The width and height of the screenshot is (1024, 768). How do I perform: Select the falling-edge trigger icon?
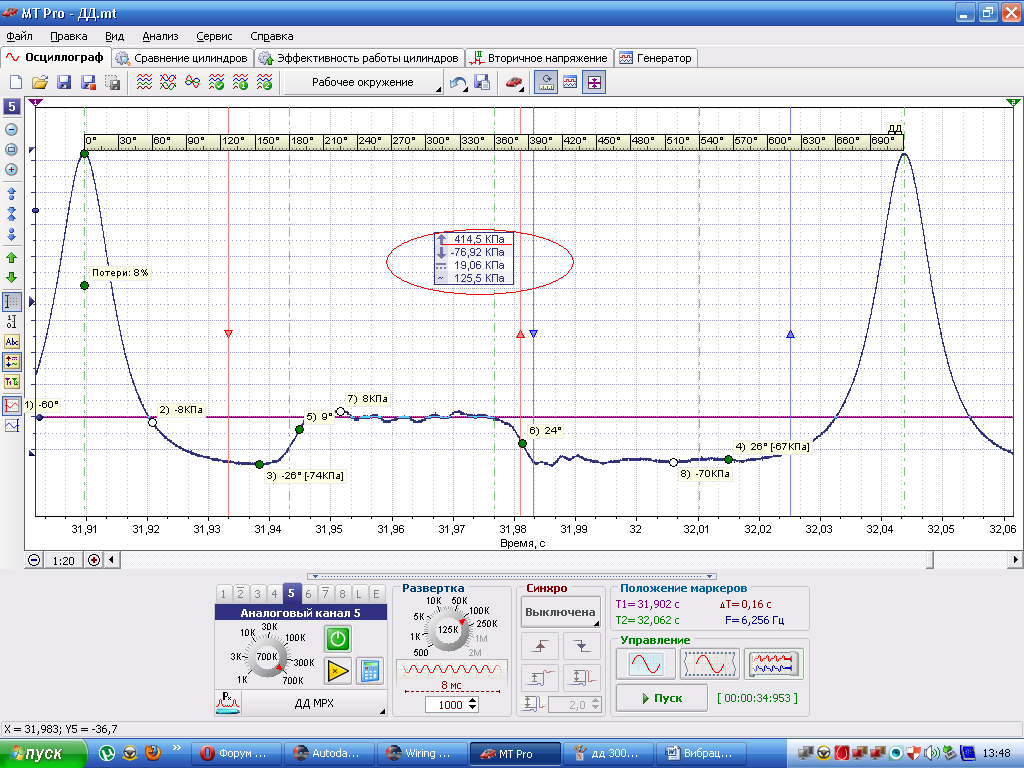coord(582,646)
